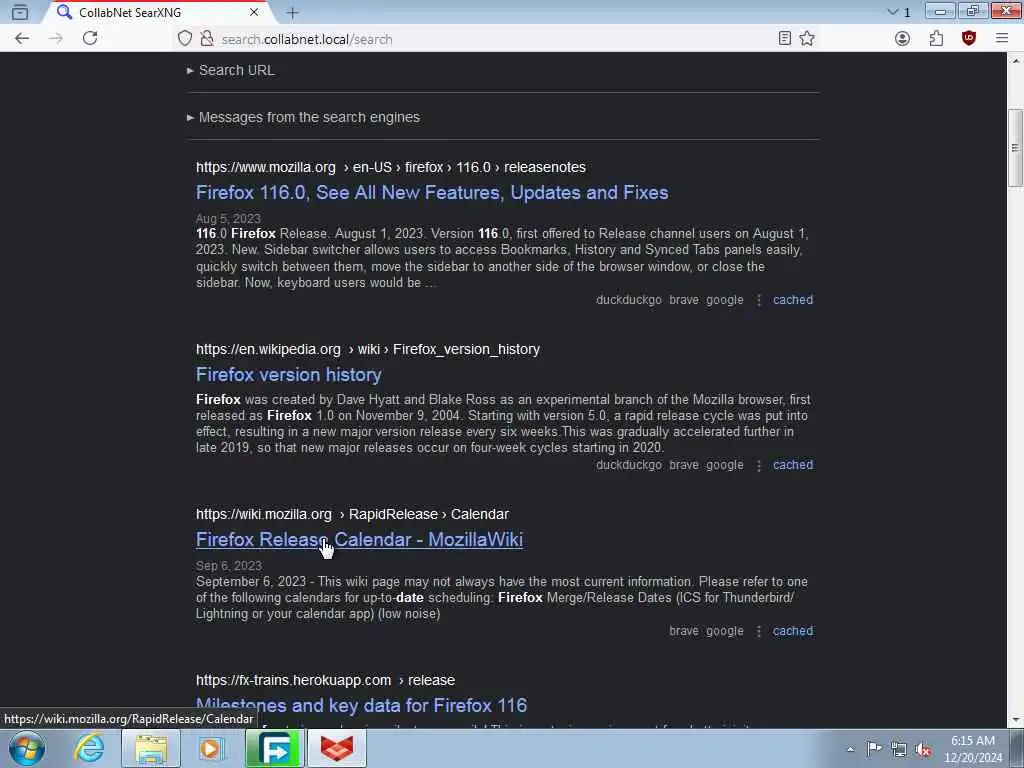This screenshot has width=1024, height=768.
Task: Open Firefox View icon in tab bar
Action: [x=20, y=12]
